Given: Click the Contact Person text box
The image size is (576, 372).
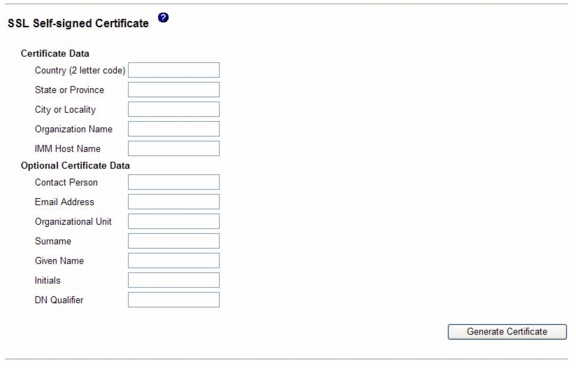Looking at the screenshot, I should point(174,182).
